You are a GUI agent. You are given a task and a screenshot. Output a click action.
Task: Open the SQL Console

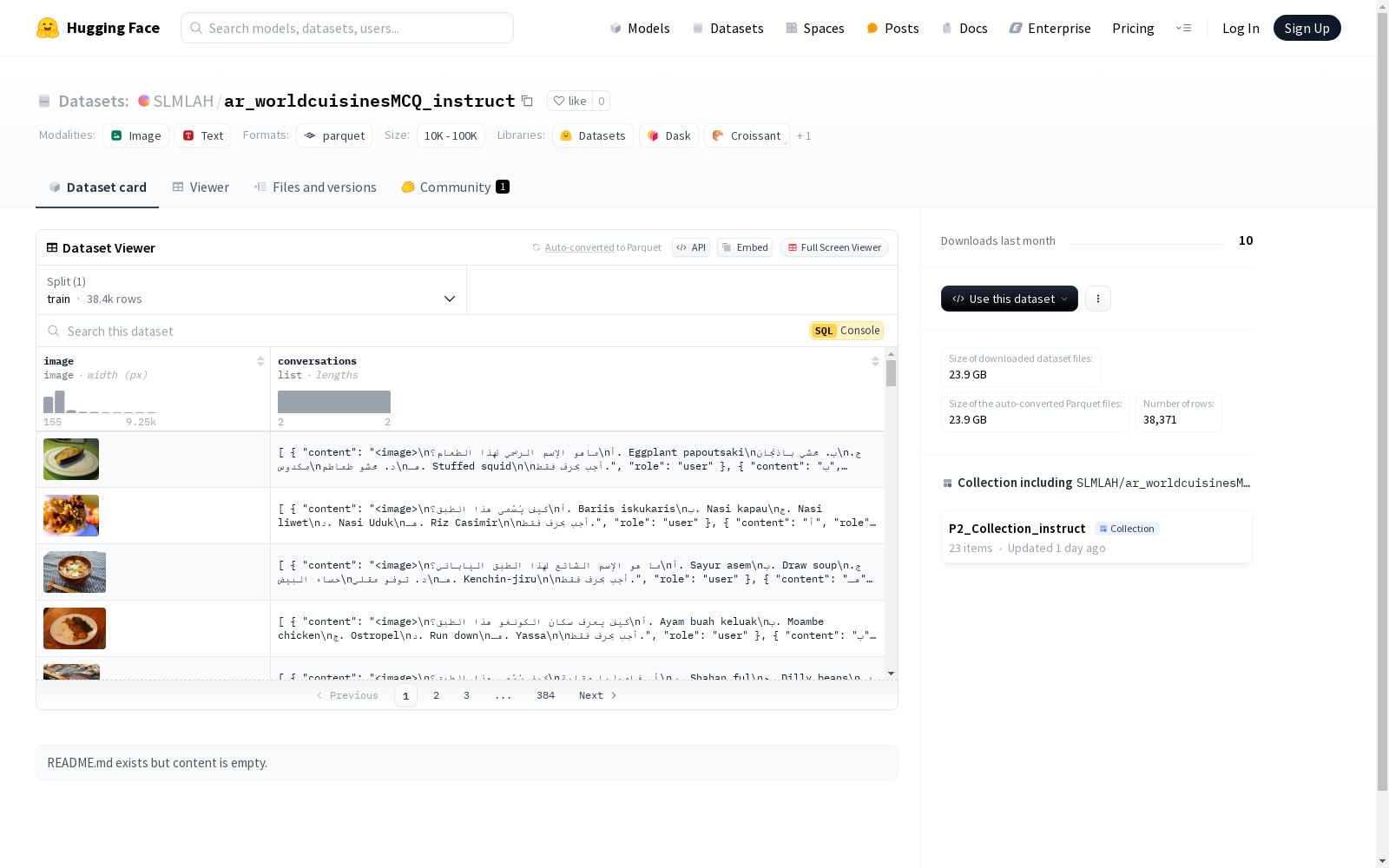tap(846, 331)
